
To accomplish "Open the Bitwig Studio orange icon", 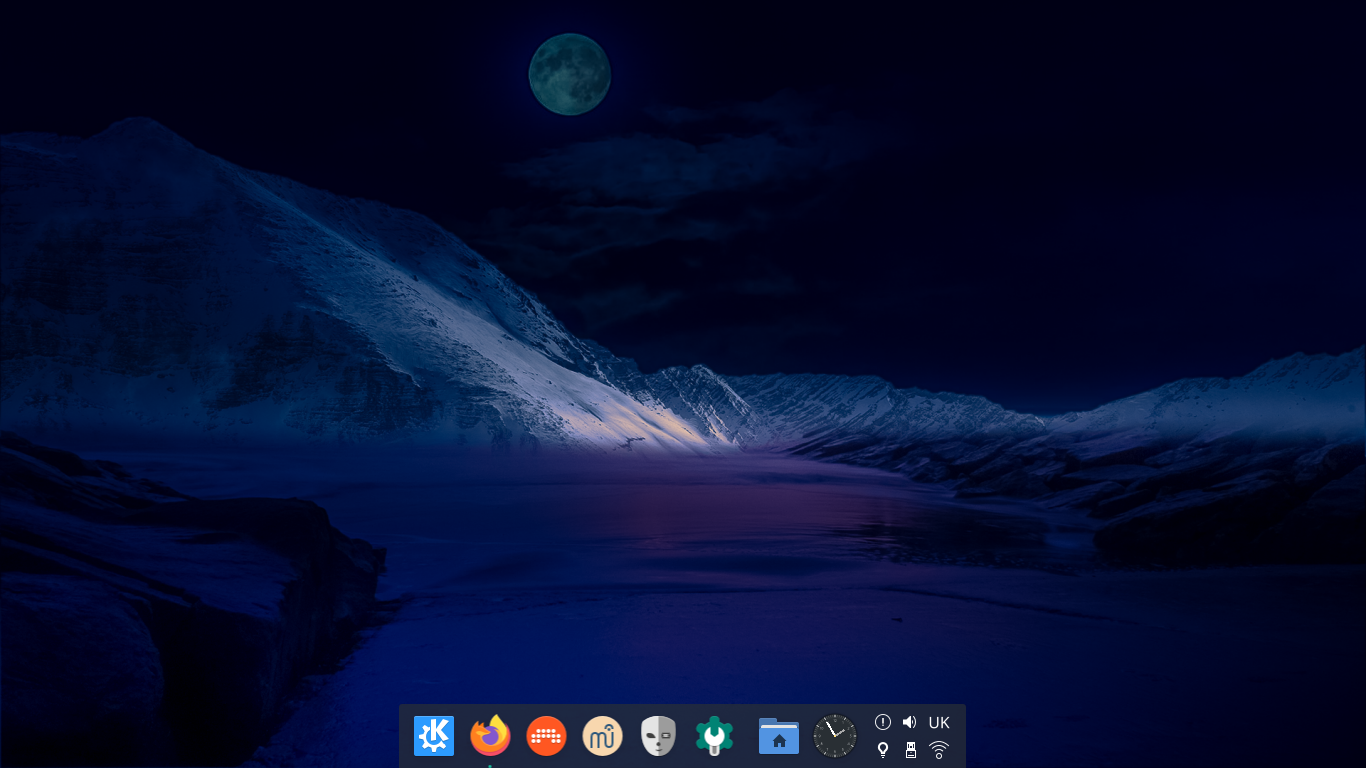I will pyautogui.click(x=546, y=736).
